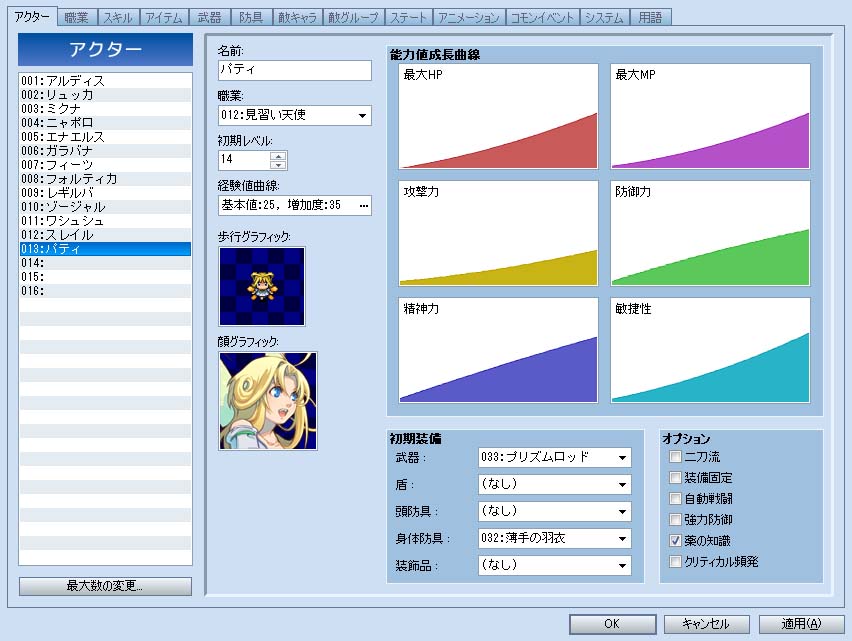Click the face graphic portrait image
Image resolution: width=852 pixels, height=641 pixels.
[267, 400]
